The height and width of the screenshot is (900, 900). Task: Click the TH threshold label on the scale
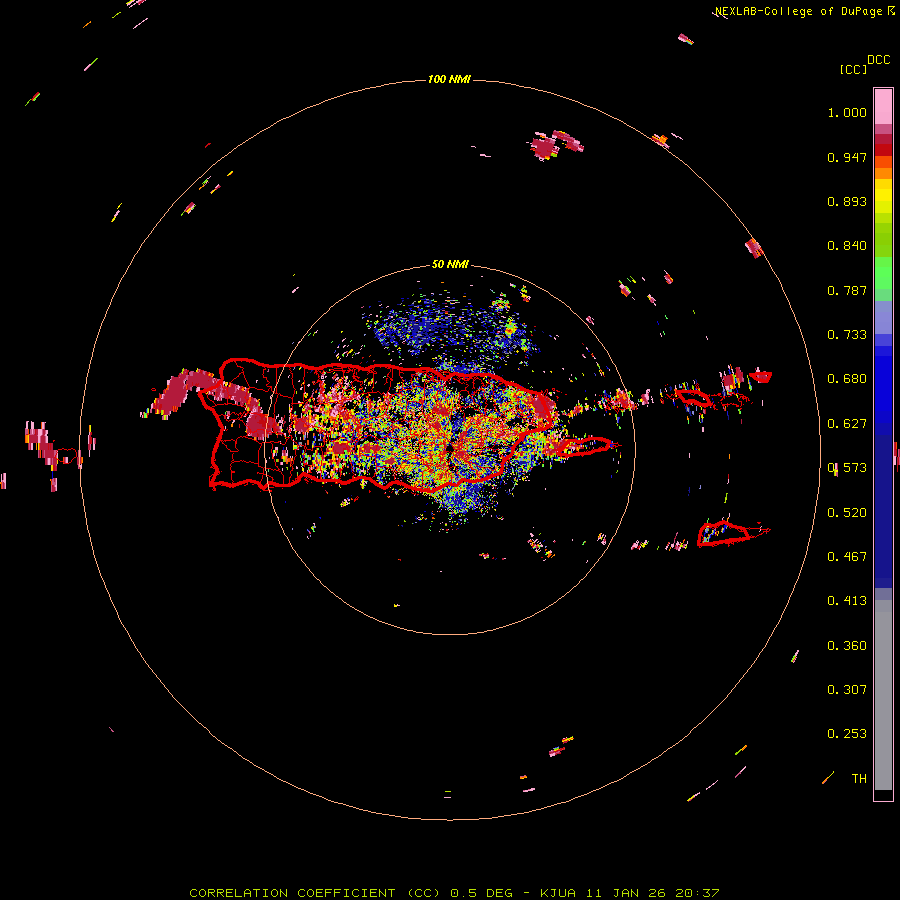[859, 779]
